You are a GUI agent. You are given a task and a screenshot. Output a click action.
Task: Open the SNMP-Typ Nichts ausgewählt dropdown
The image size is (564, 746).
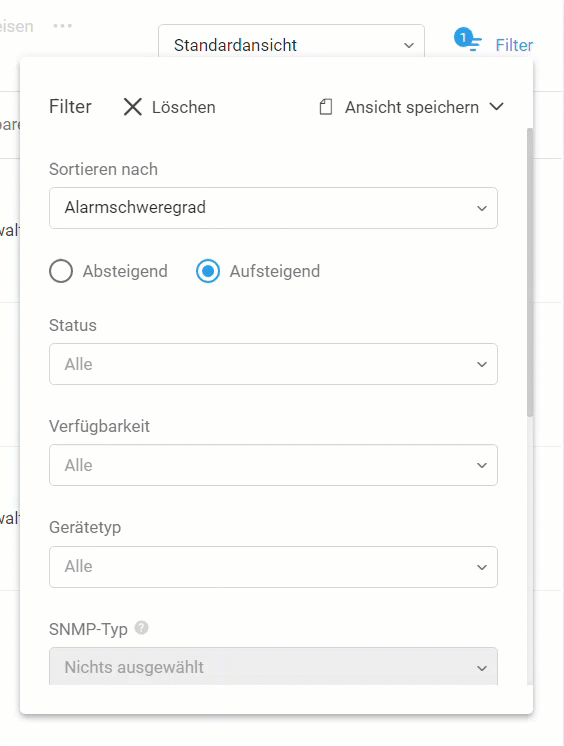pos(273,666)
